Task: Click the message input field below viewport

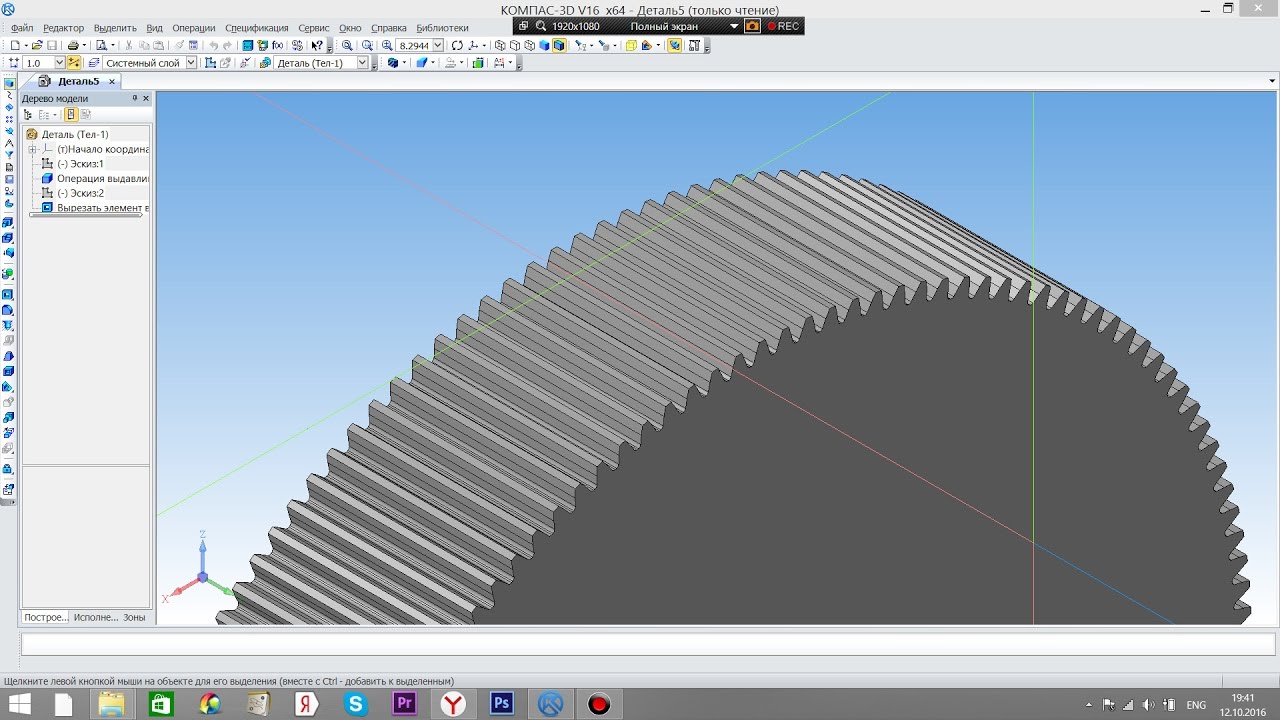Action: coord(648,645)
